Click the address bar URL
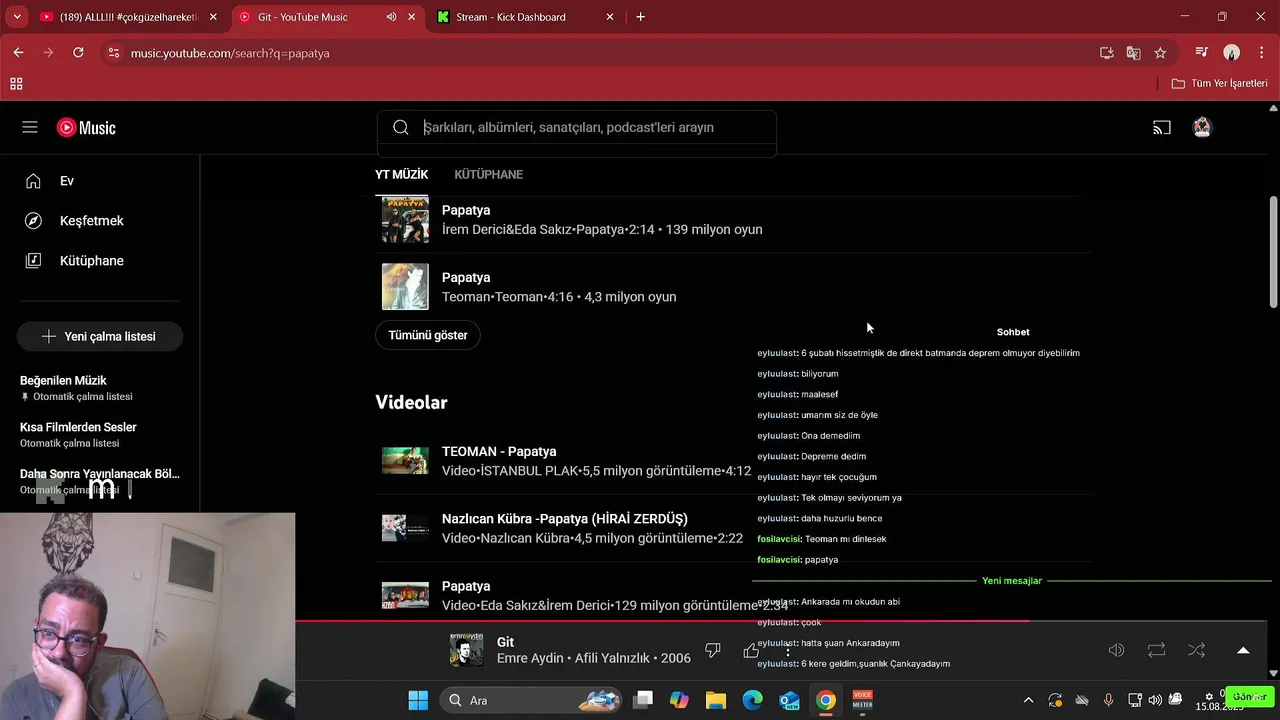The height and width of the screenshot is (720, 1280). point(230,53)
